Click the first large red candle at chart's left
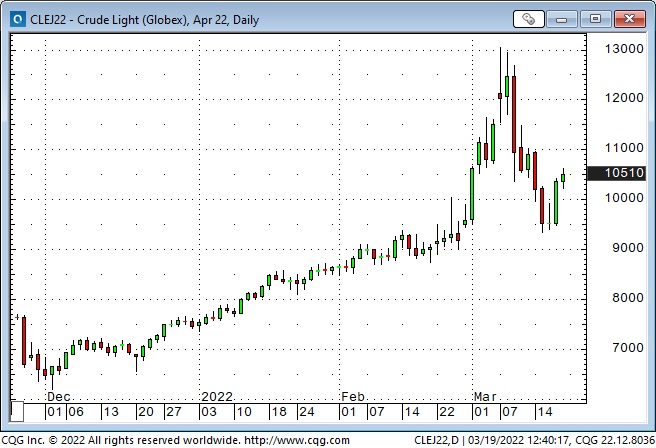Screen dimensions: 656x448 point(24,341)
